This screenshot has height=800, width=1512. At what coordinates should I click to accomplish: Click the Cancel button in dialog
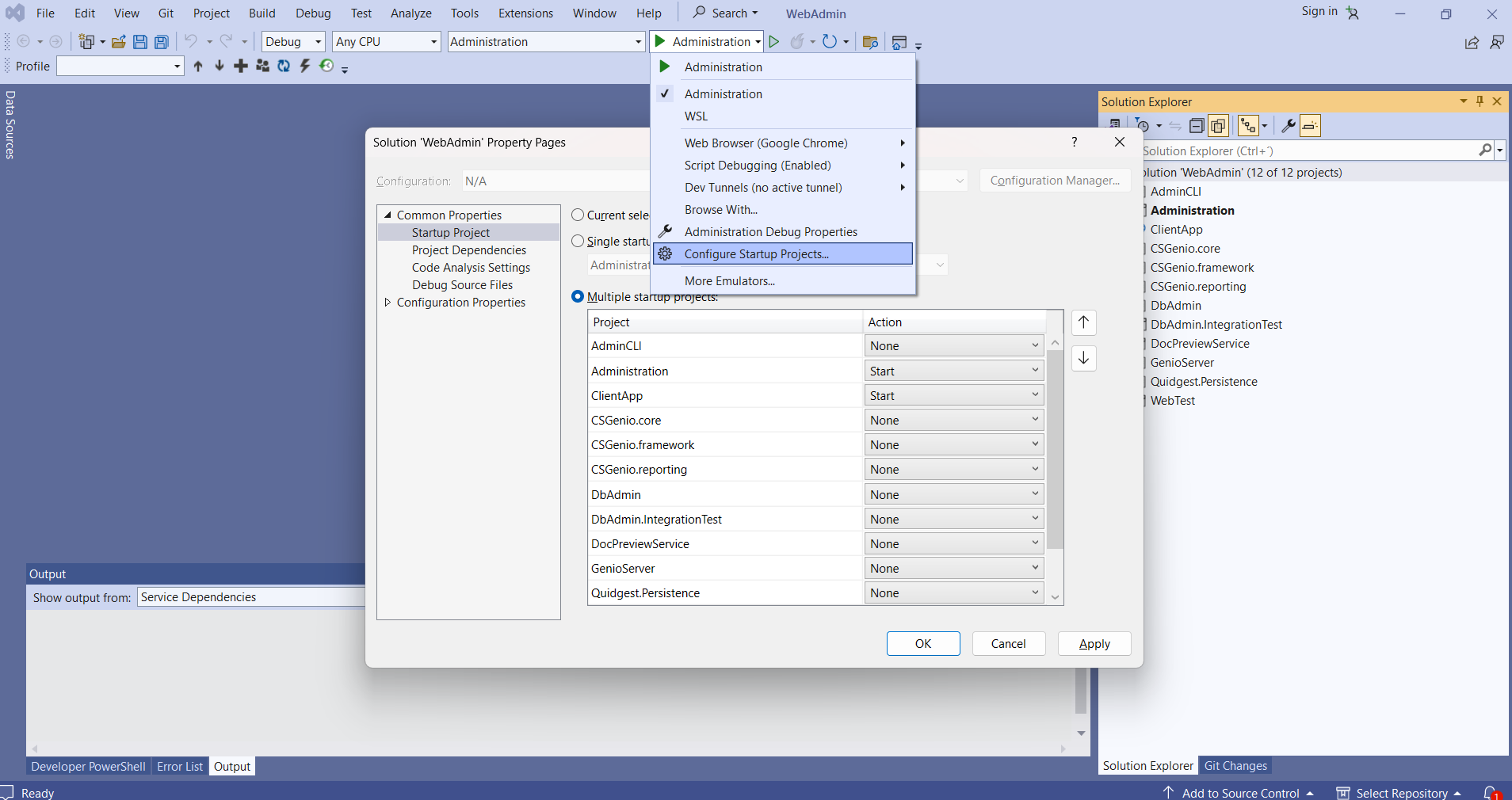click(1008, 643)
